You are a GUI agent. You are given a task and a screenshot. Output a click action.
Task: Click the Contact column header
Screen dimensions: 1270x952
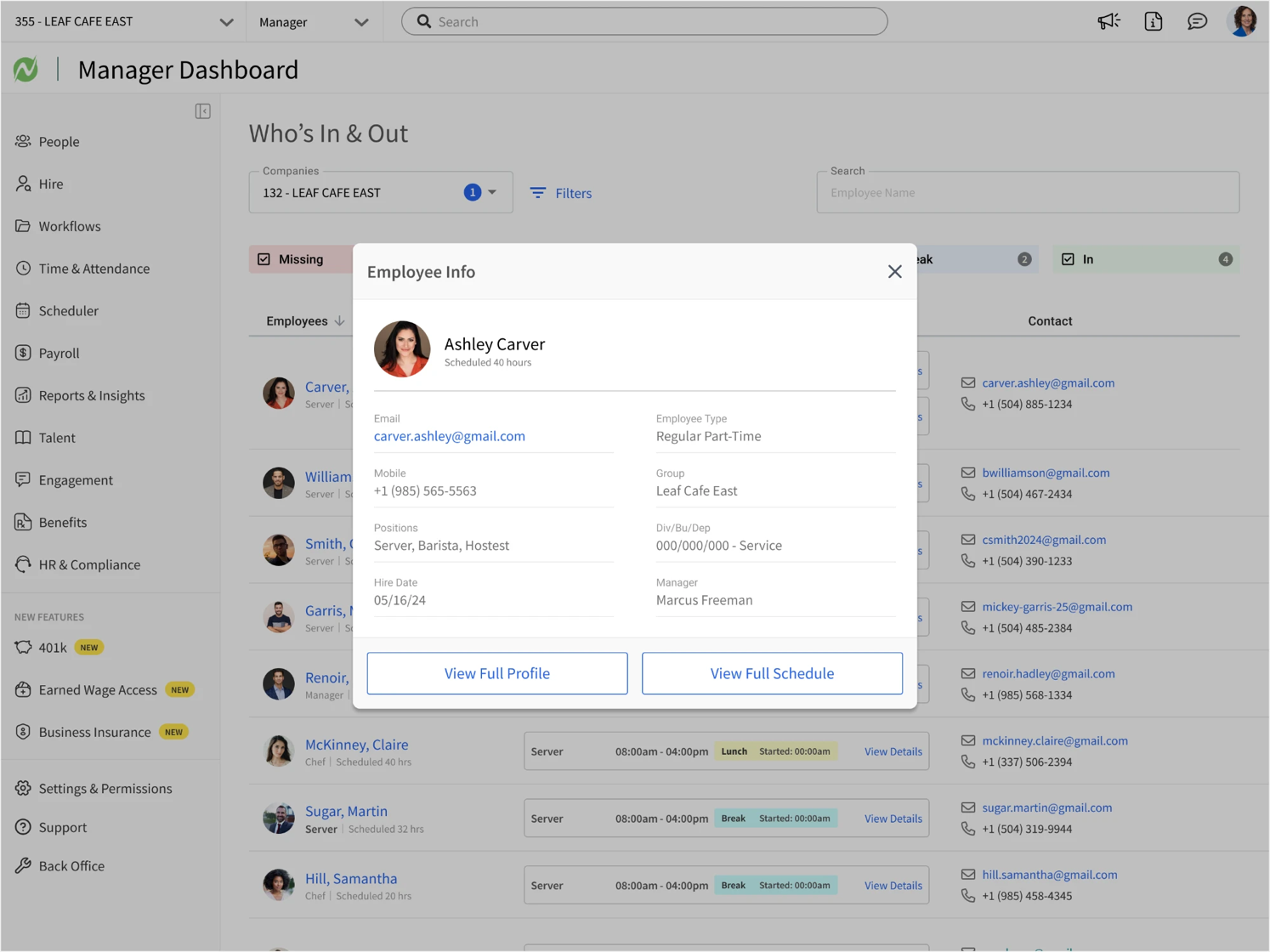pos(1050,321)
